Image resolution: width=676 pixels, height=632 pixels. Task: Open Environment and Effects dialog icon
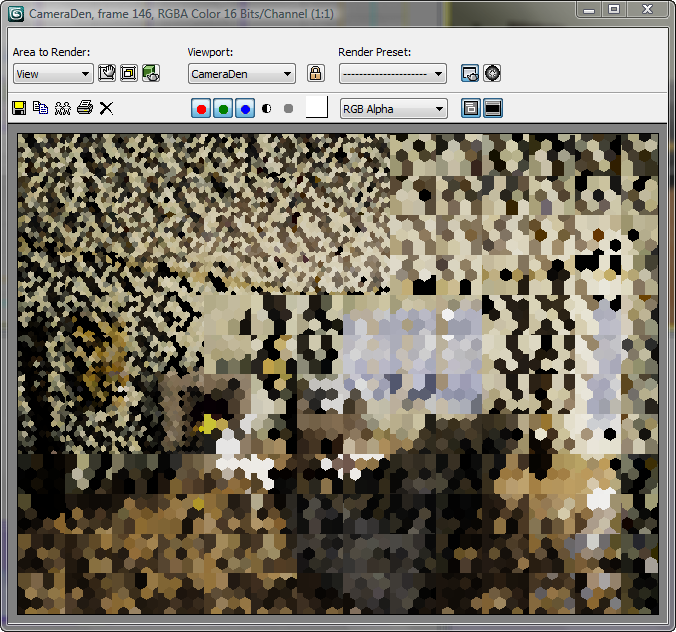[x=492, y=73]
